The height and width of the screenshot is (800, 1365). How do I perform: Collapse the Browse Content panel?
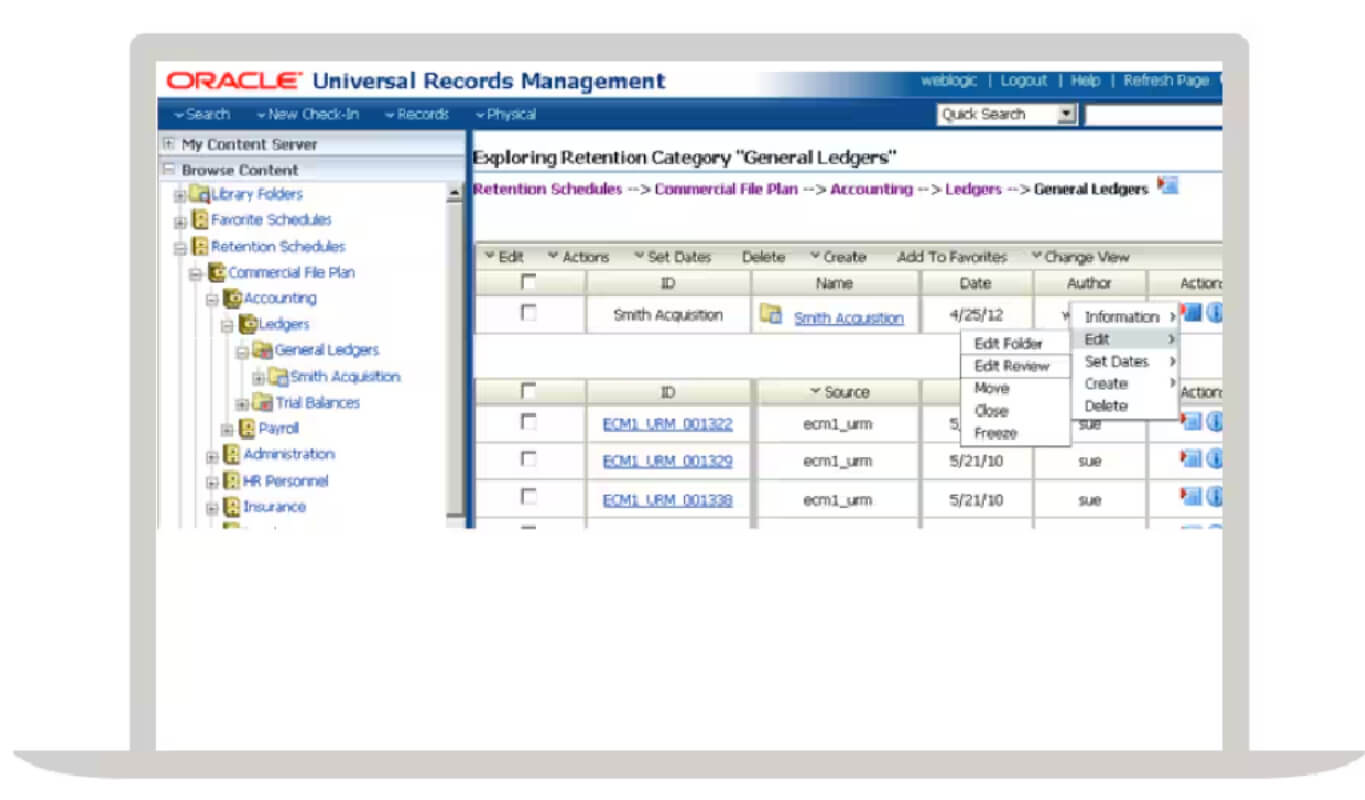[x=169, y=170]
